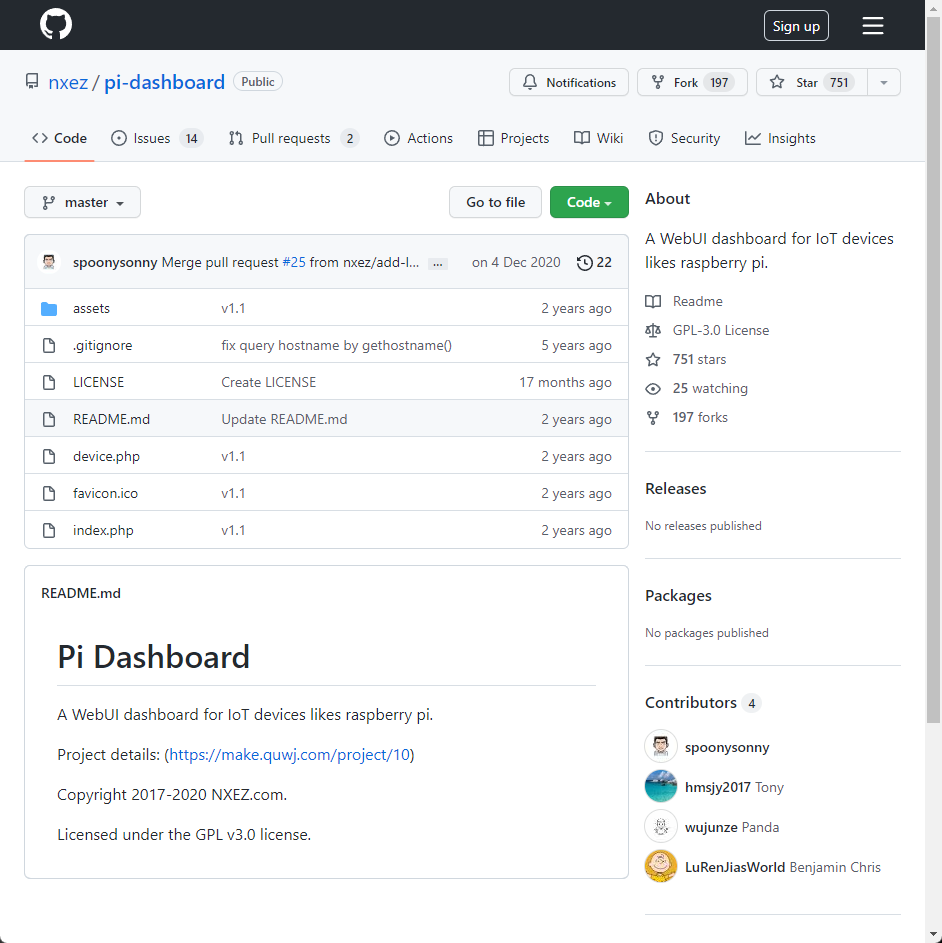942x943 pixels.
Task: Open the assets folder
Action: coord(91,309)
